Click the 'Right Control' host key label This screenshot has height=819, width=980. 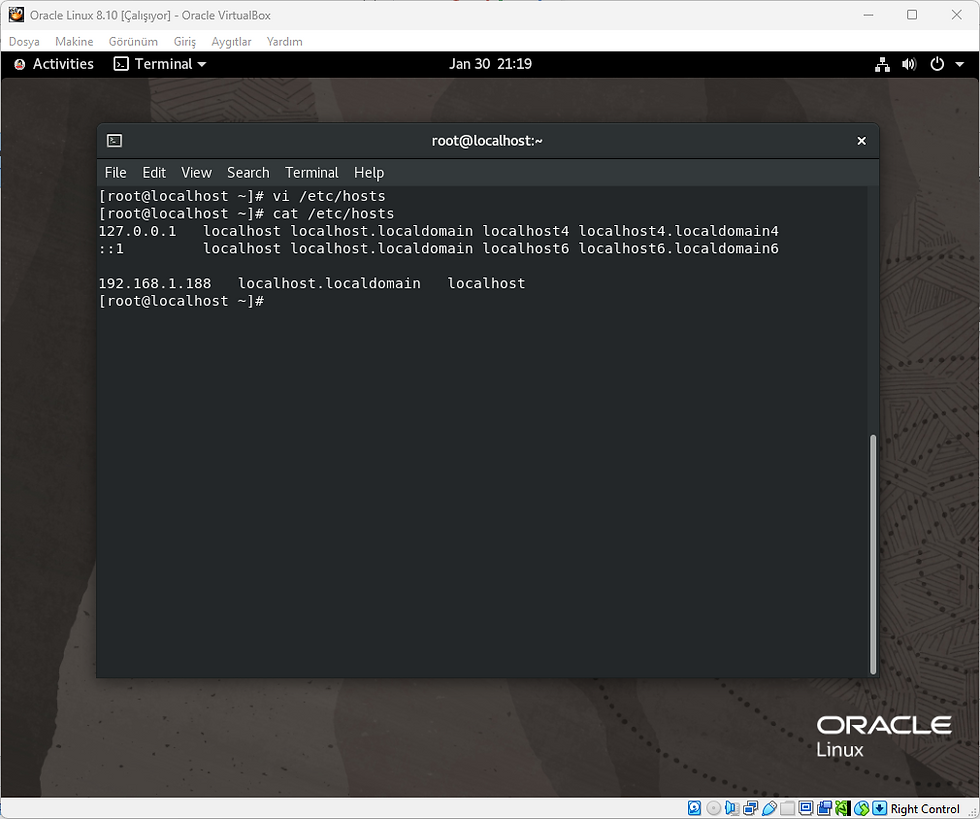click(x=924, y=809)
